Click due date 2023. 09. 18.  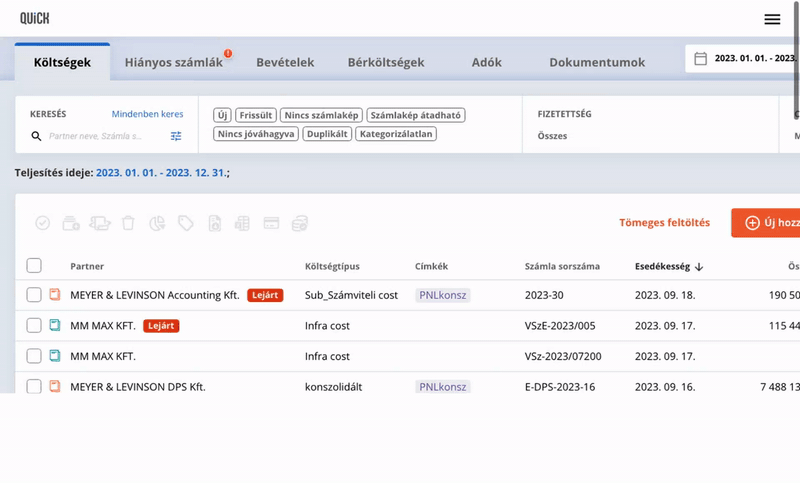coord(665,295)
